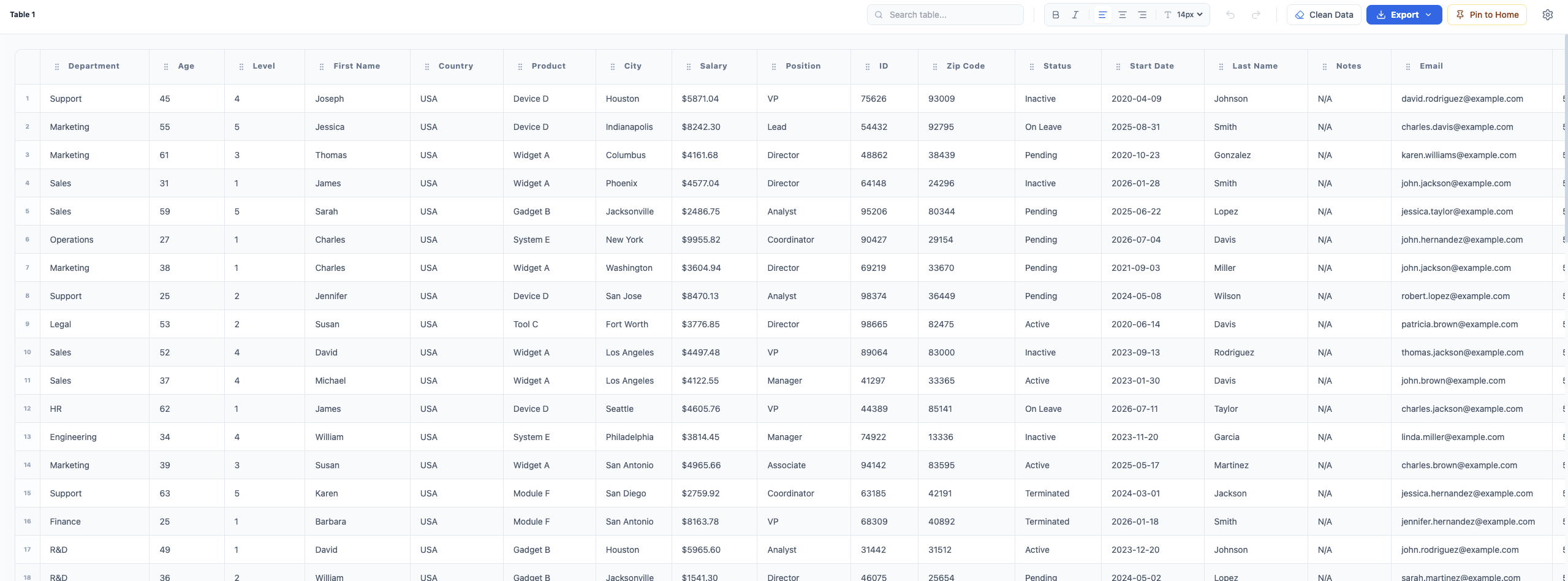Align text left
The image size is (1568, 581).
click(1102, 15)
